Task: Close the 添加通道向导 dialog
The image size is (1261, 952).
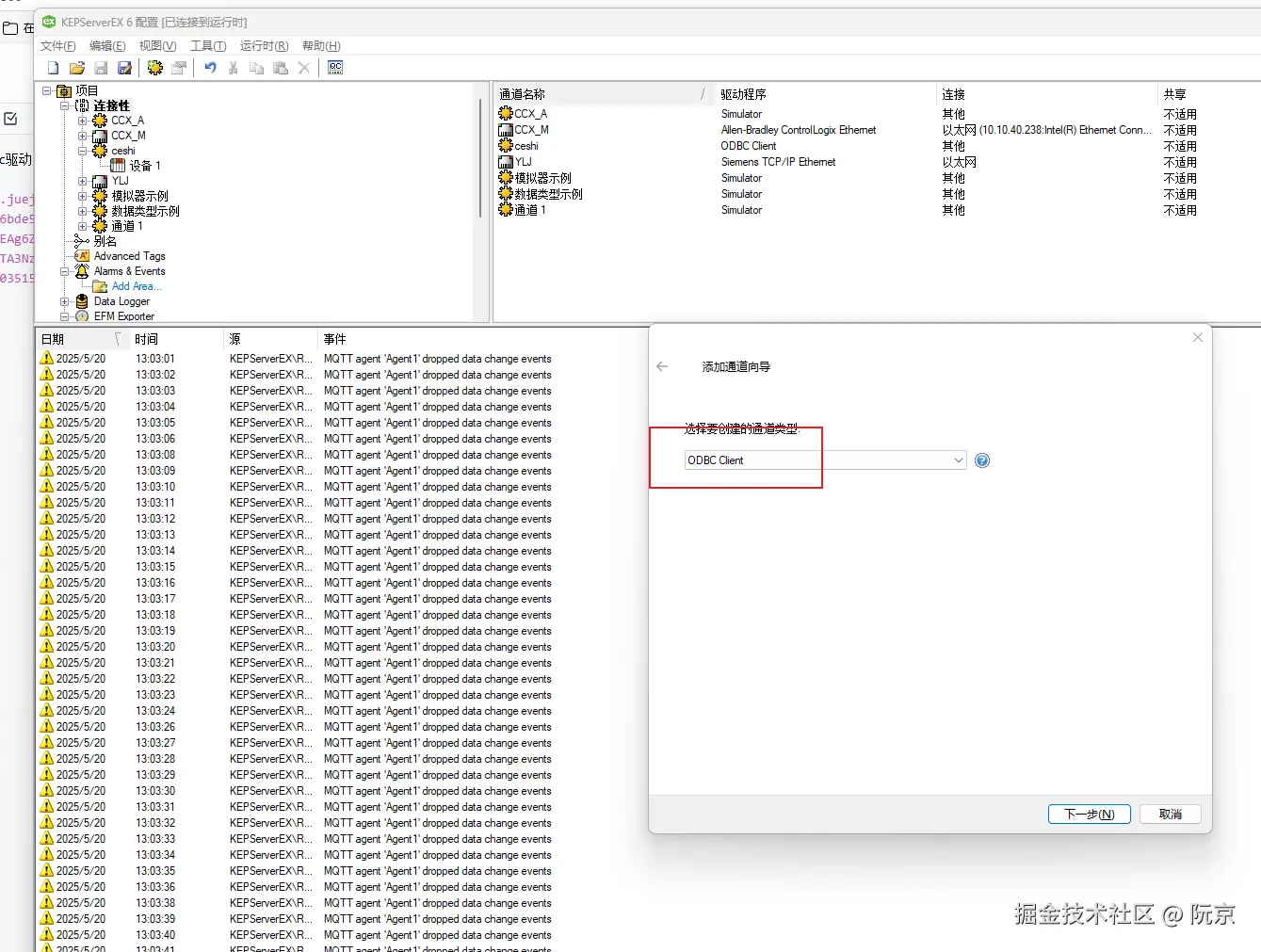Action: pos(1198,337)
